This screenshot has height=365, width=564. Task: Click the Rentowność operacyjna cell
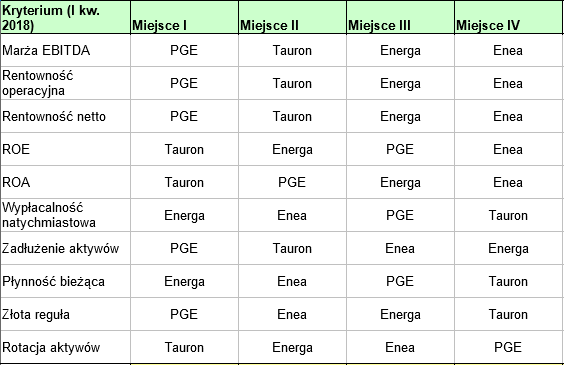tap(65, 83)
